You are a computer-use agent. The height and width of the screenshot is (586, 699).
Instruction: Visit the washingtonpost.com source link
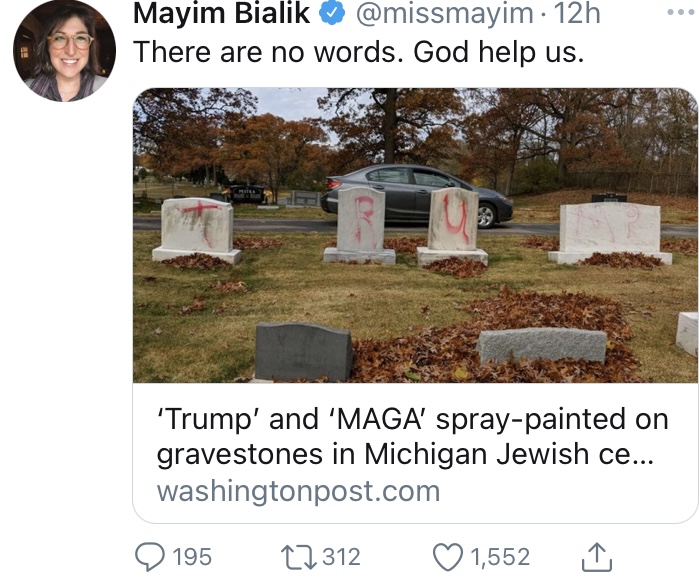[x=298, y=491]
